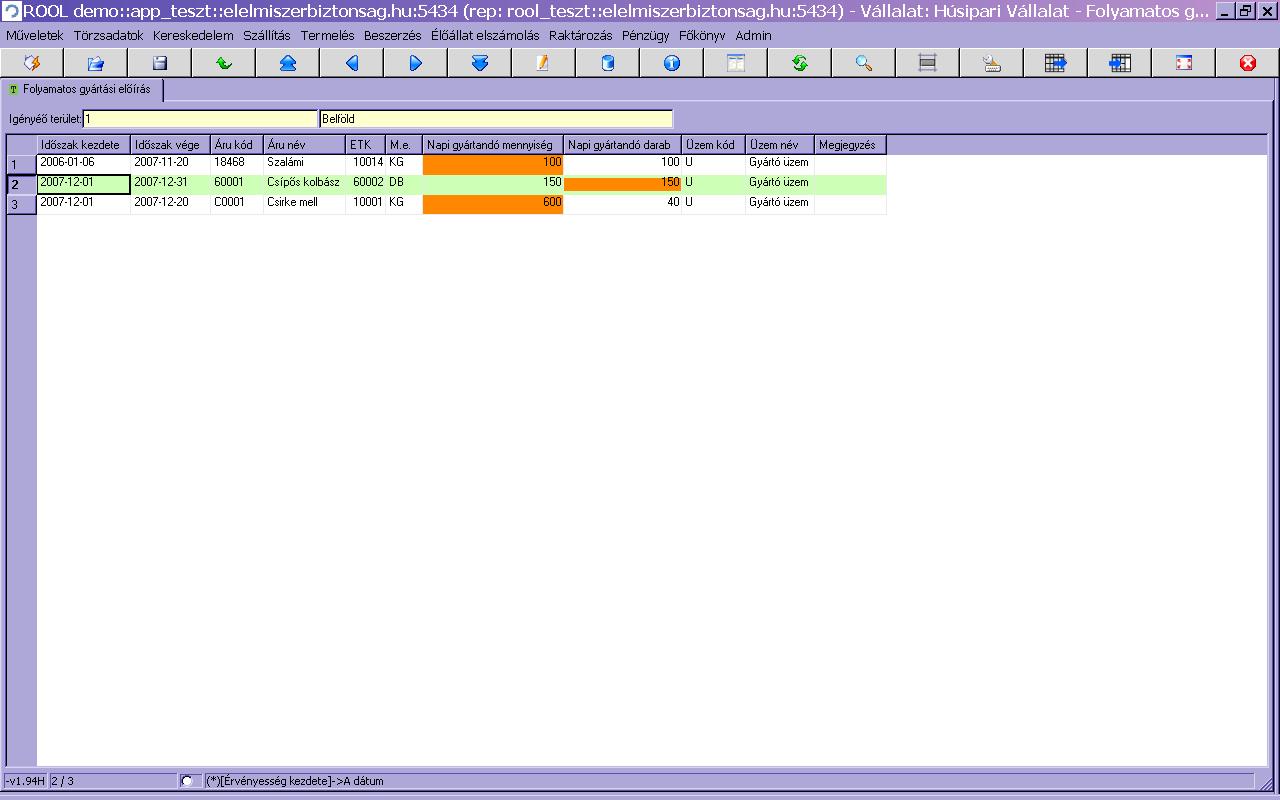Viewport: 1280px width, 800px height.
Task: Open the Admin menu
Action: click(754, 35)
